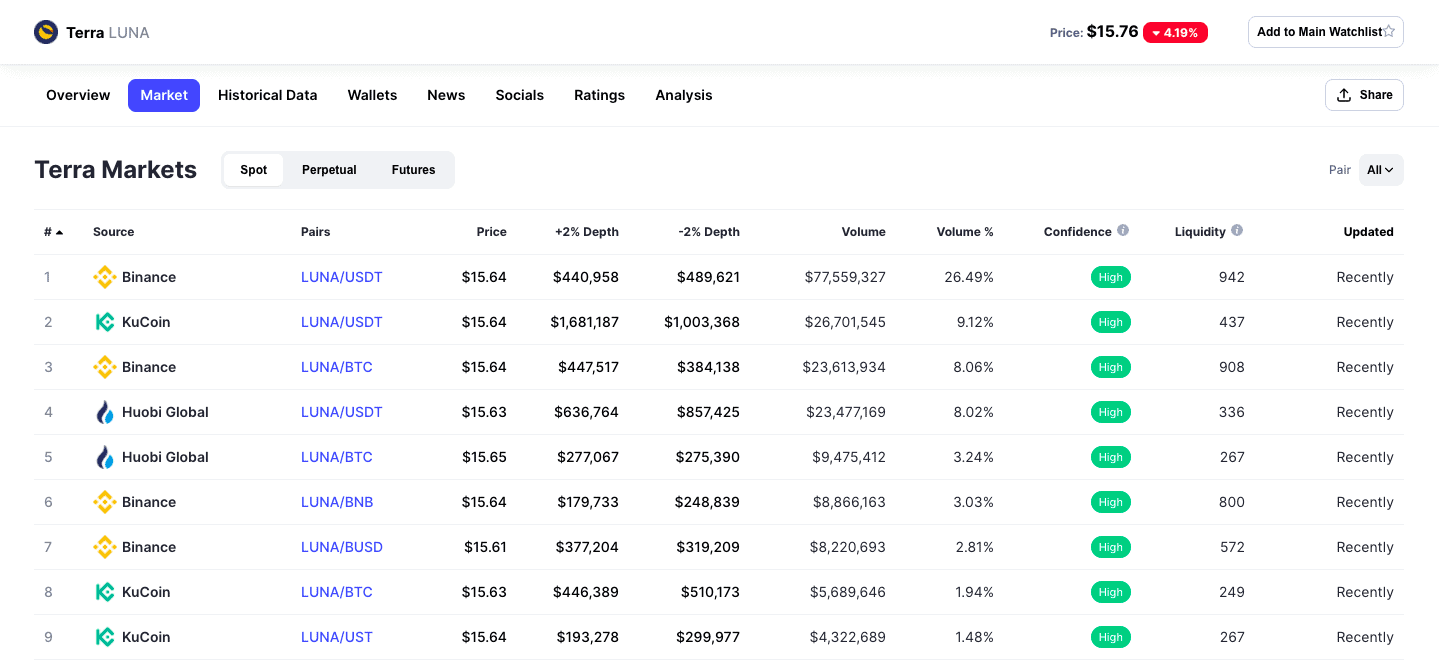1439x663 pixels.
Task: Click the volume percentage 8.06%
Action: coord(974,367)
